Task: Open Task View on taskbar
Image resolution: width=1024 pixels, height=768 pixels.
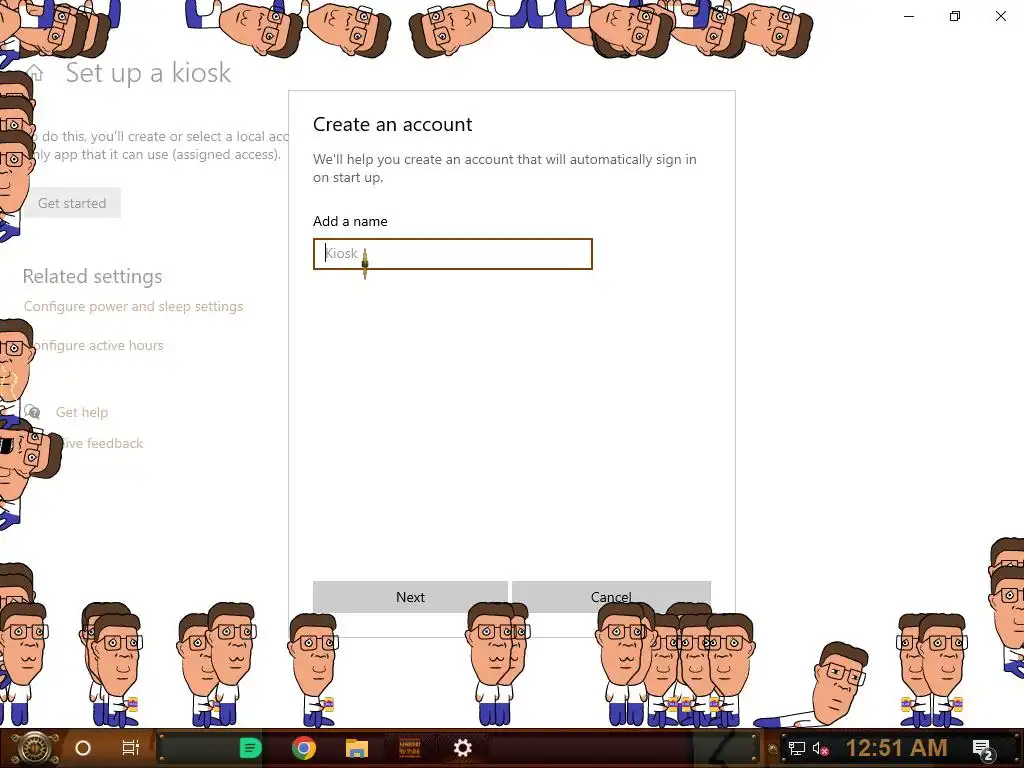Action: pyautogui.click(x=131, y=748)
